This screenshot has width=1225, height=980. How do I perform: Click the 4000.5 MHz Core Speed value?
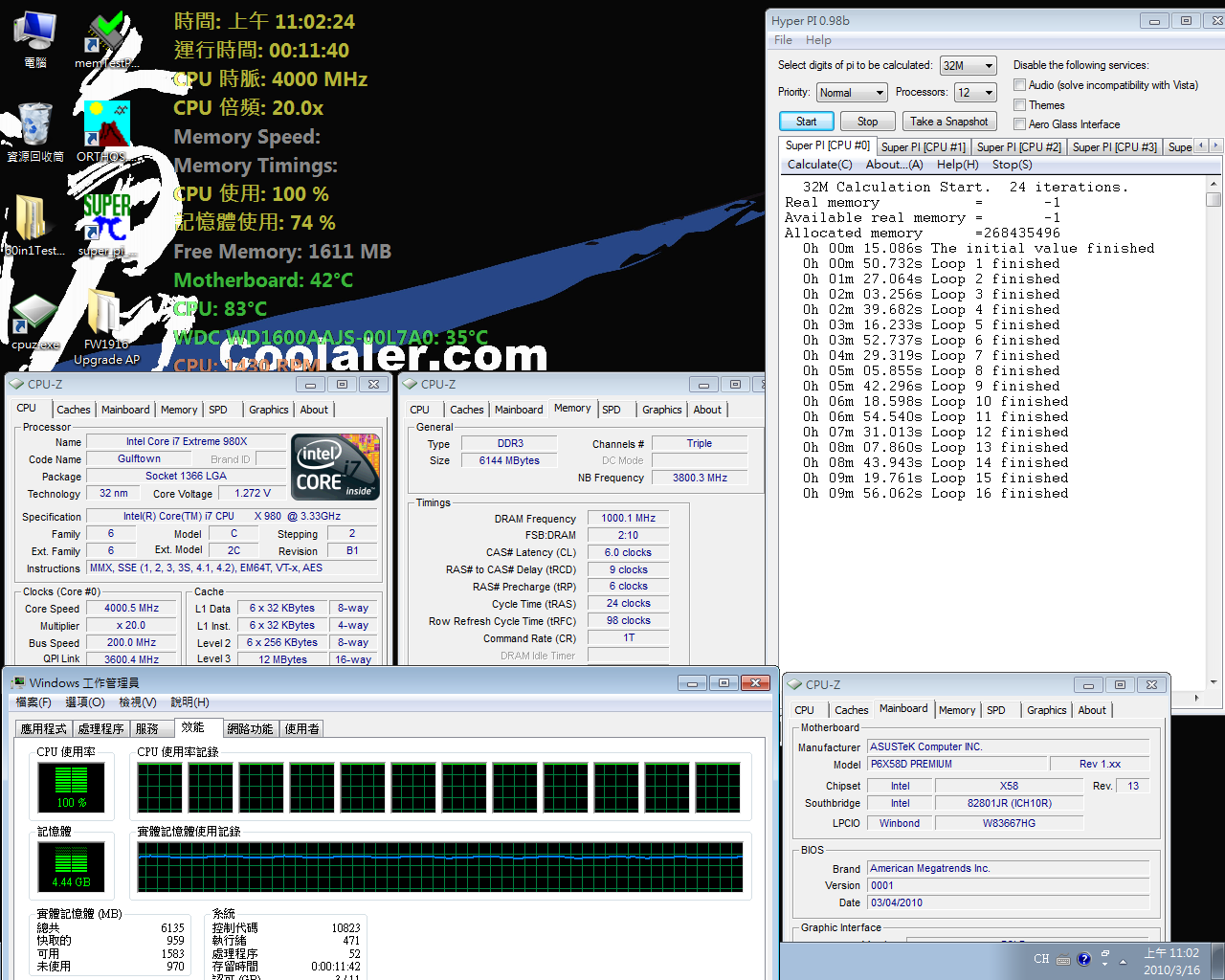click(x=131, y=608)
